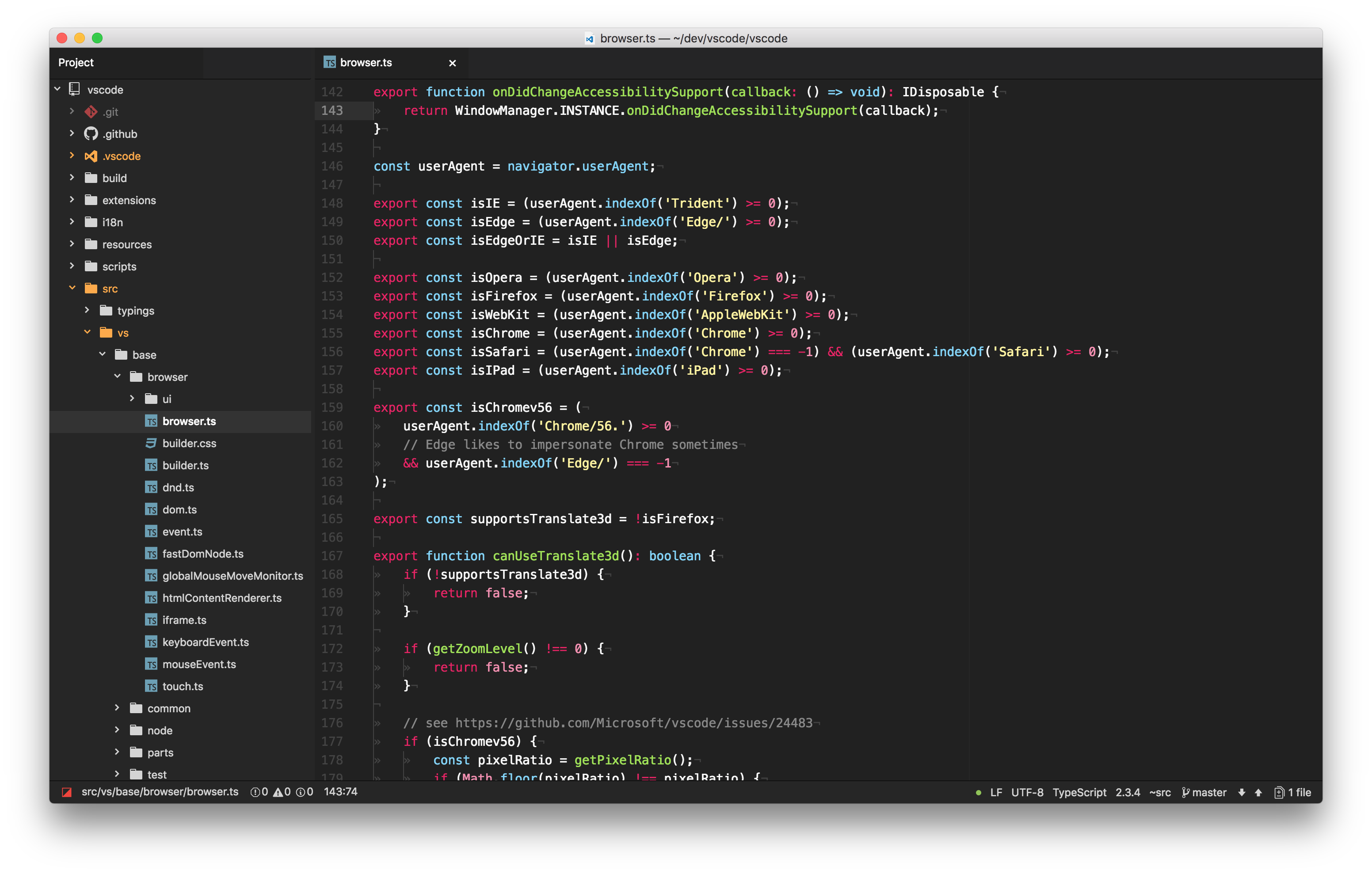Switch to the browser.ts editor tab
1372x874 pixels.
click(x=366, y=63)
